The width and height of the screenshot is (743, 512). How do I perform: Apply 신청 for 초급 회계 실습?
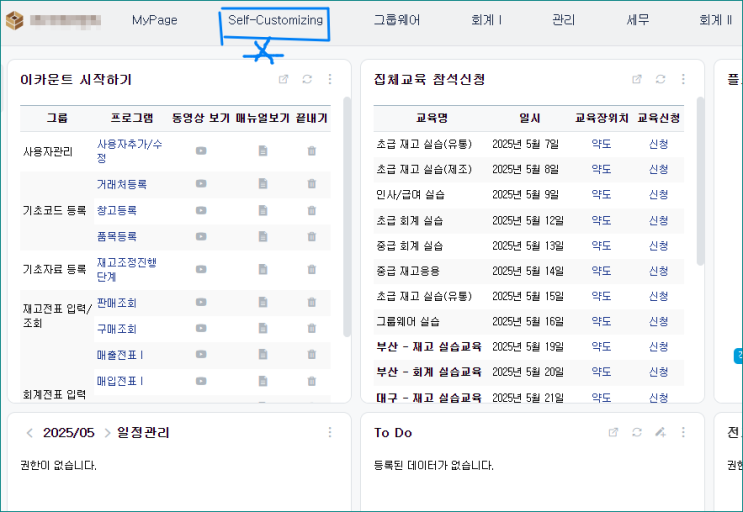pos(658,220)
